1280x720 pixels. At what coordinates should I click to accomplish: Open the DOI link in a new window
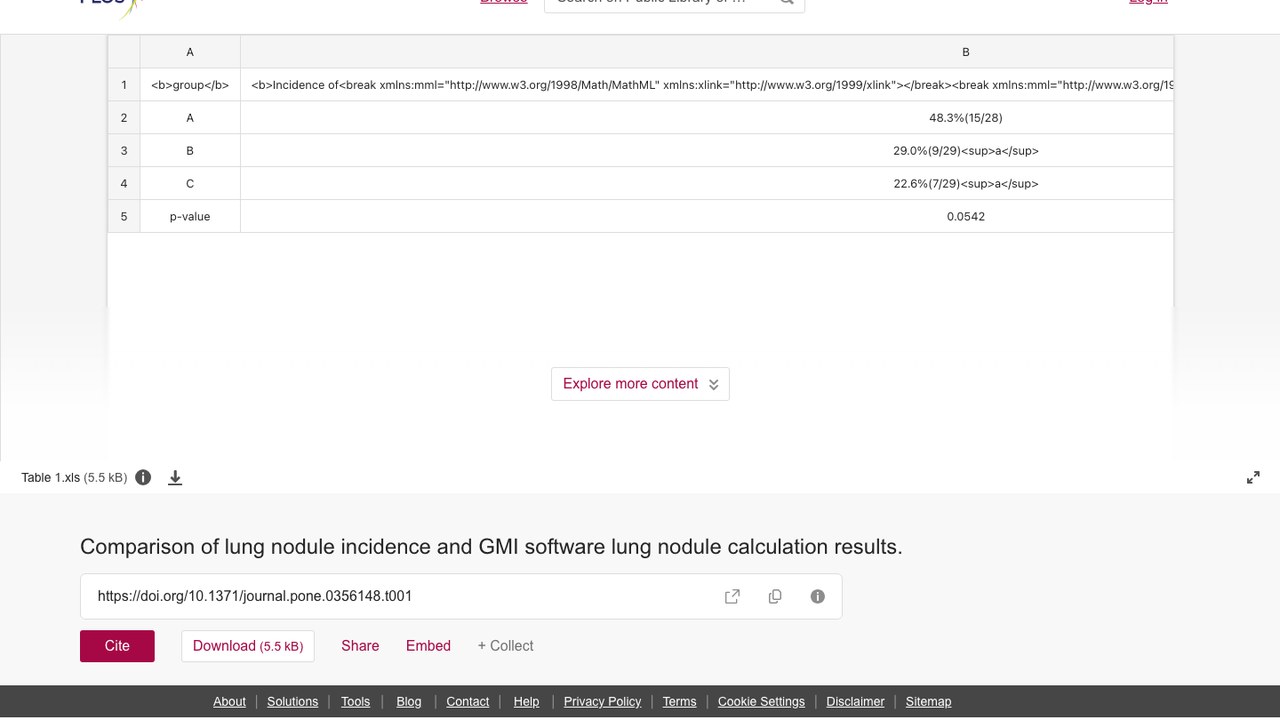pos(732,596)
